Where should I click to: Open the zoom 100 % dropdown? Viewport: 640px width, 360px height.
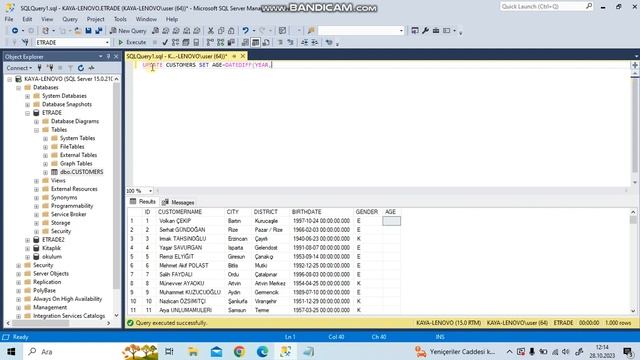coord(150,191)
